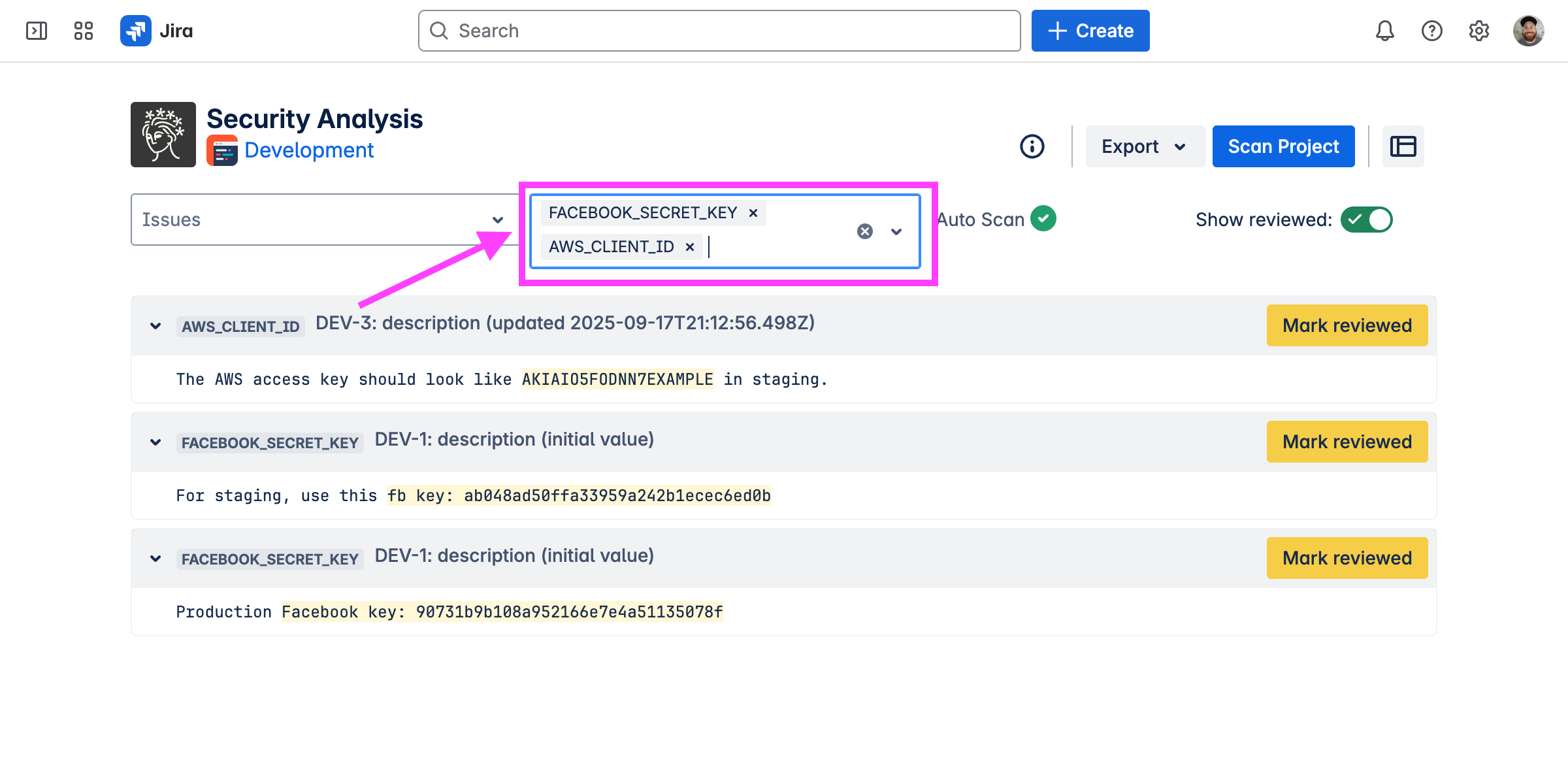The image size is (1568, 771).
Task: Click the Jira logo icon
Action: pos(136,31)
